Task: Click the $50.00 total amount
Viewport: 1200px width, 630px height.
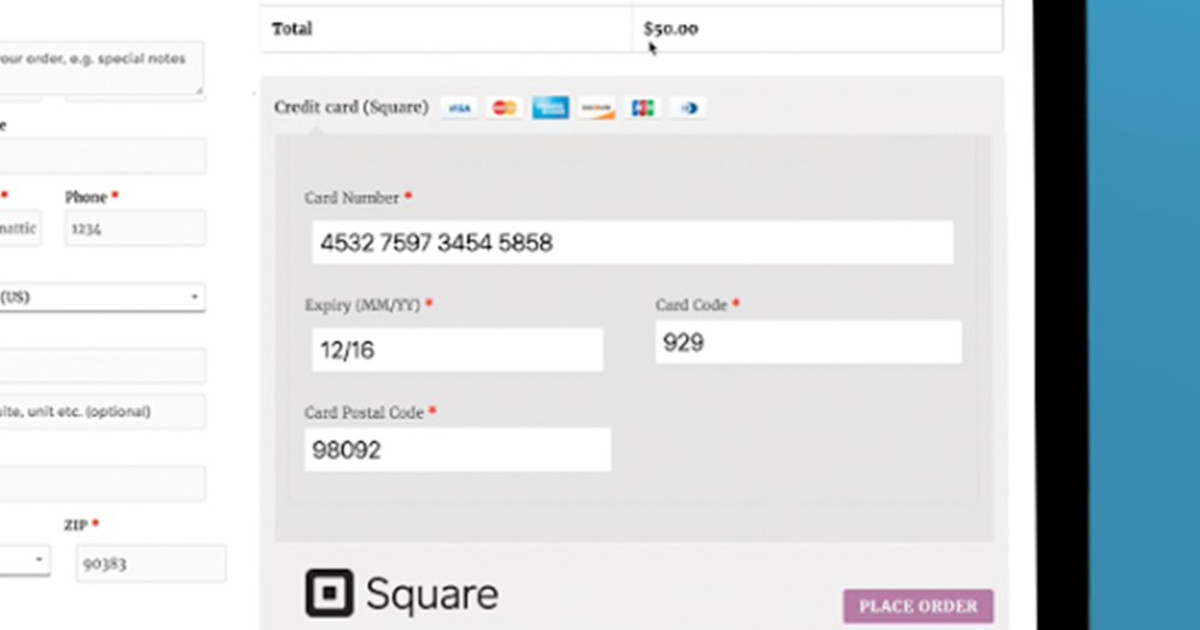Action: (x=670, y=29)
